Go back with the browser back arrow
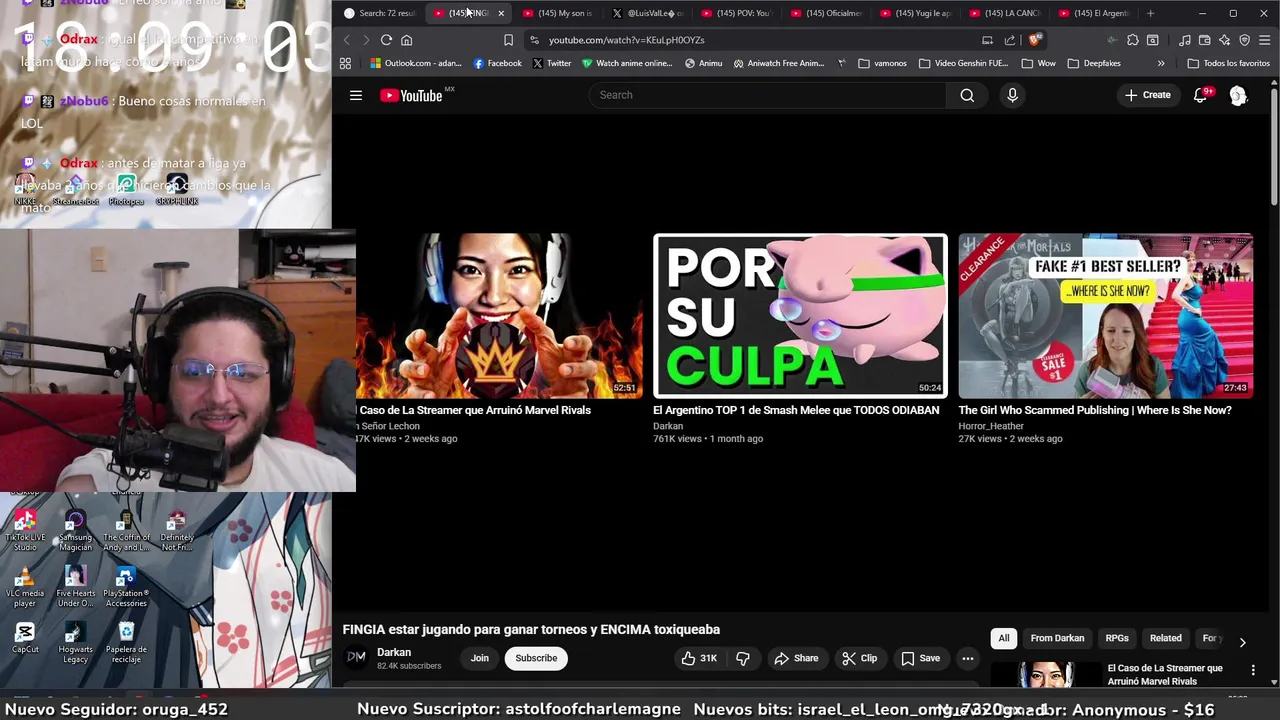 347,40
